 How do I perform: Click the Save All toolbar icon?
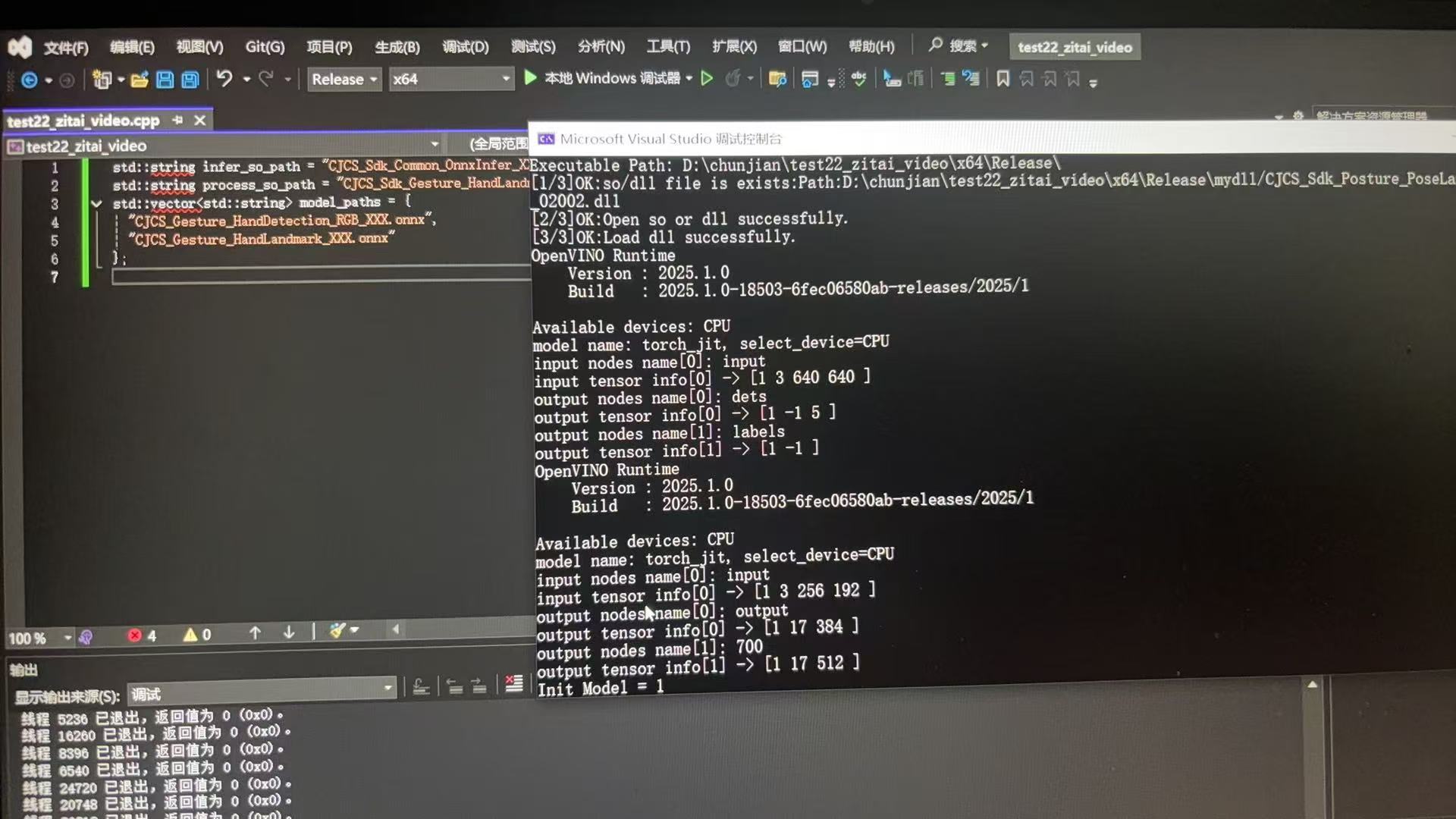pyautogui.click(x=190, y=80)
